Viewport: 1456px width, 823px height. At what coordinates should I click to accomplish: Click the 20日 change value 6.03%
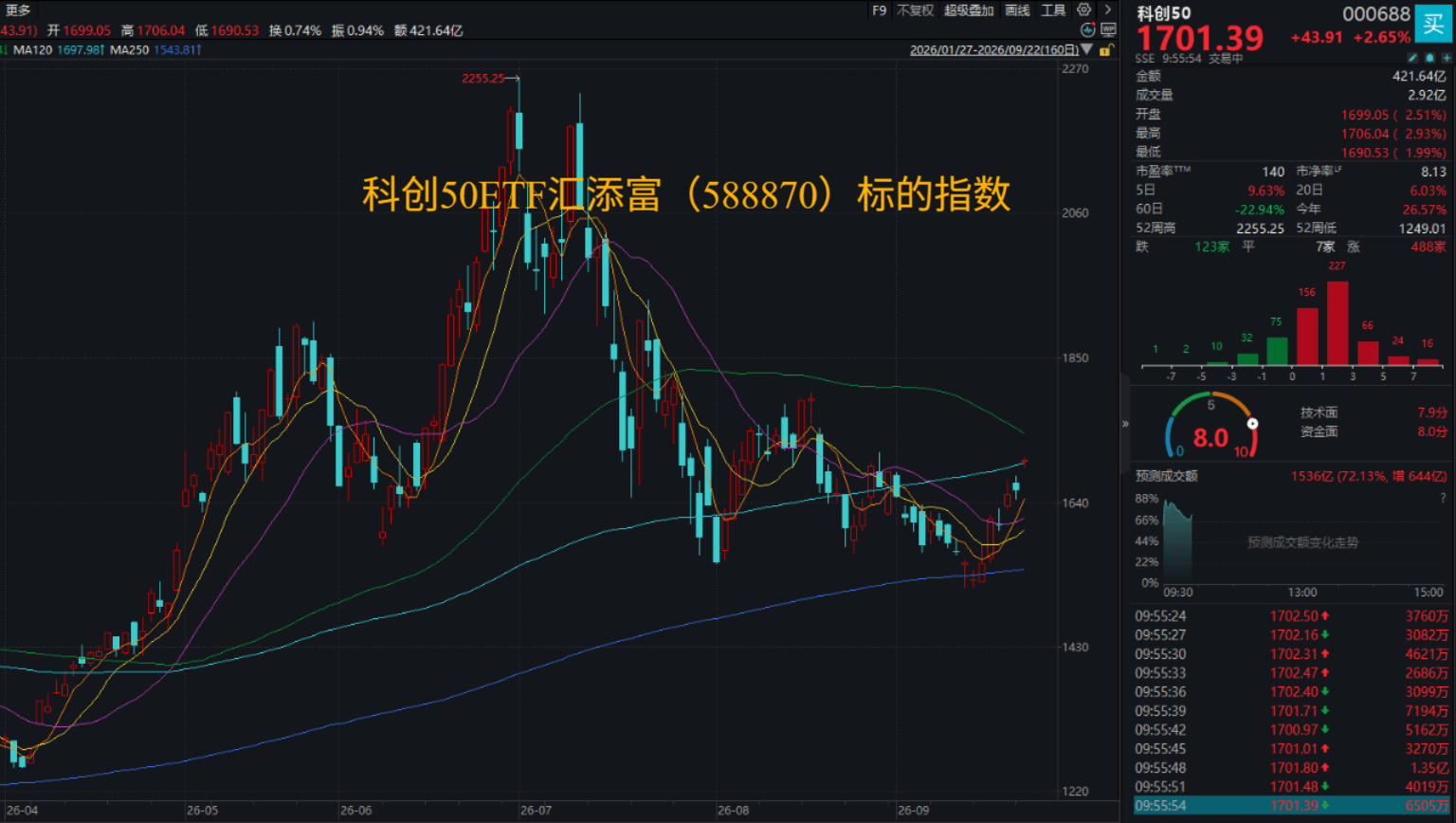(x=1429, y=191)
